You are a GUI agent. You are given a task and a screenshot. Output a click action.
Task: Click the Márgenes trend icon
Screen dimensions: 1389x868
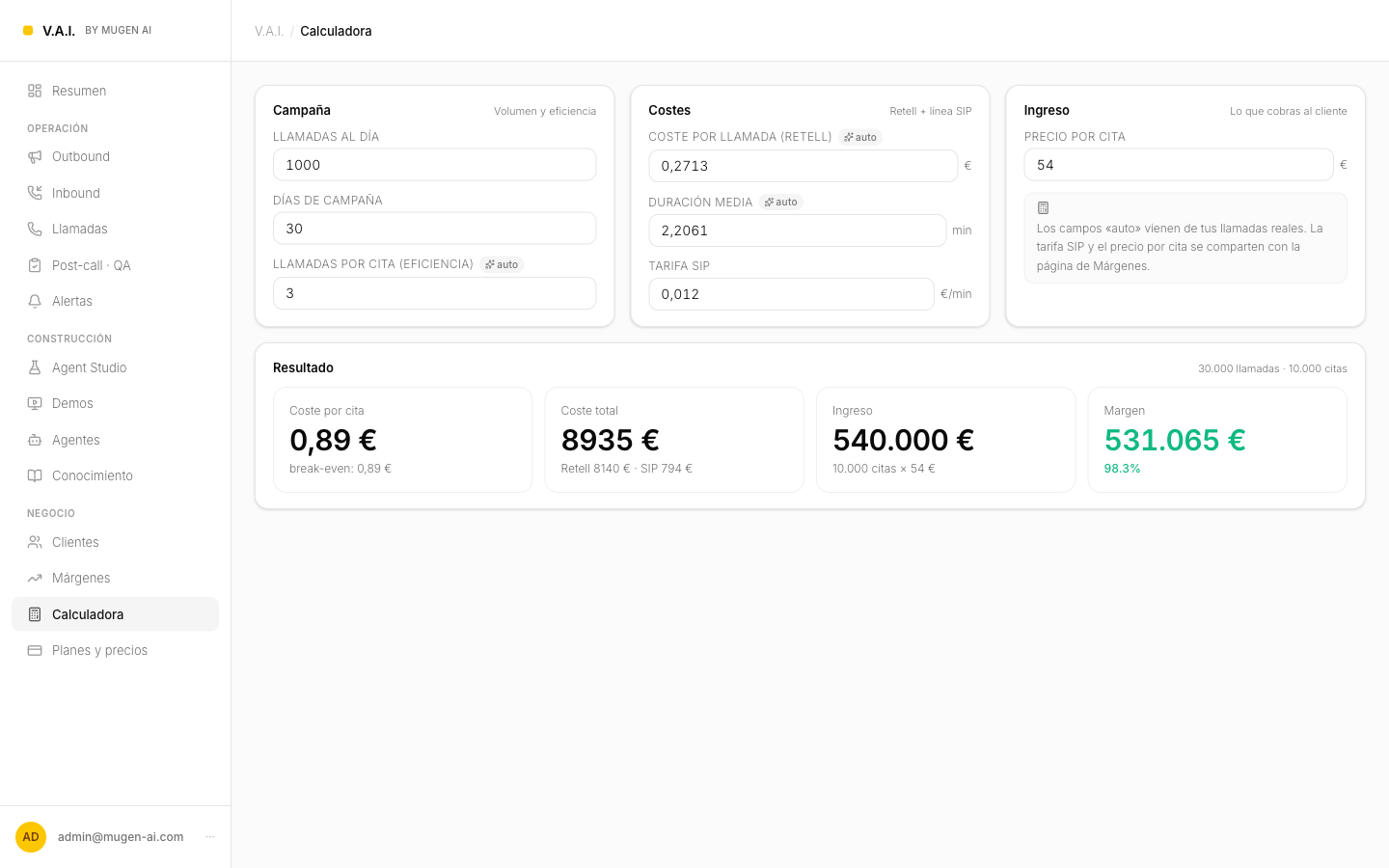(35, 578)
